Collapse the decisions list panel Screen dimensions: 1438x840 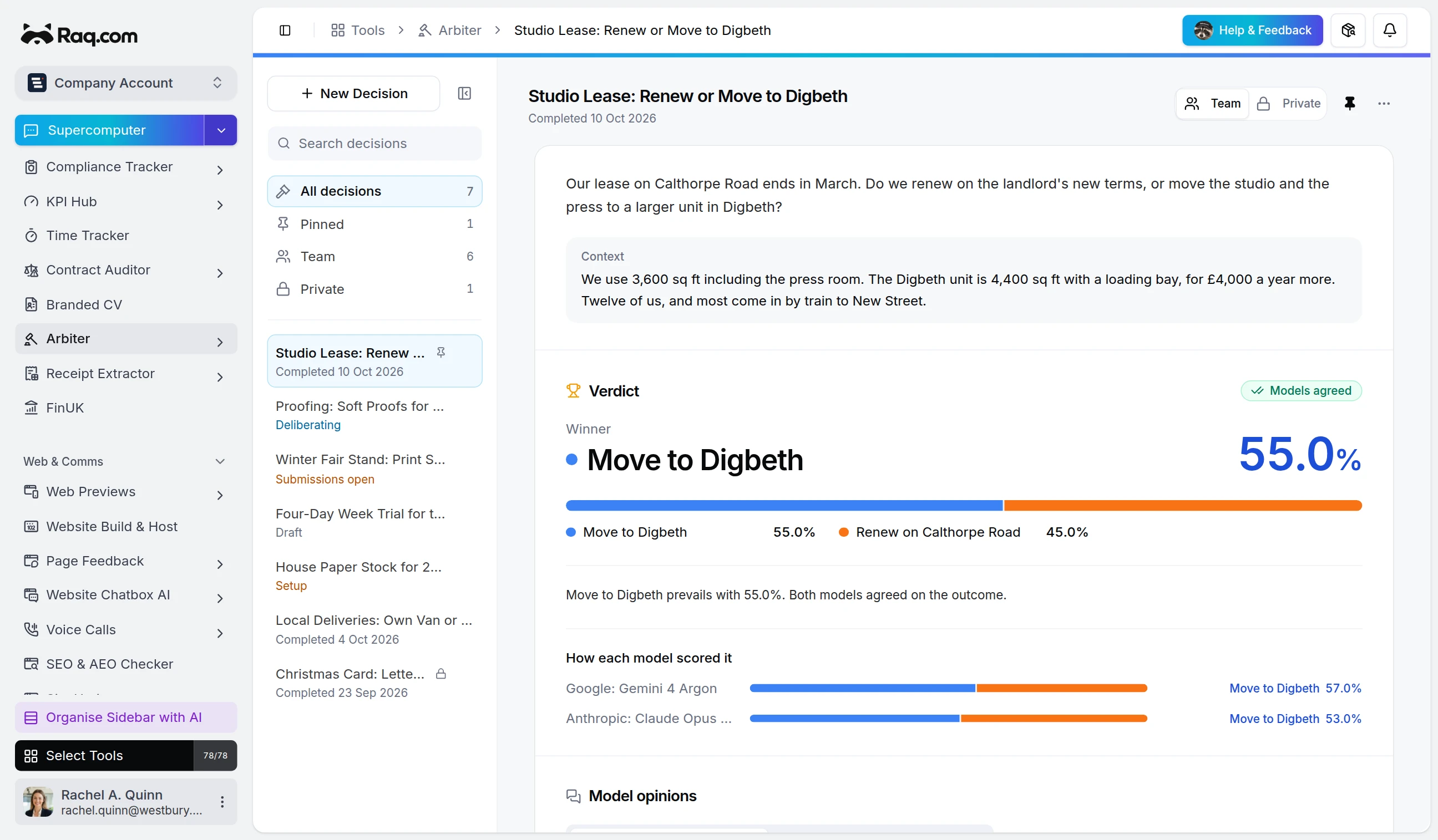pos(464,94)
